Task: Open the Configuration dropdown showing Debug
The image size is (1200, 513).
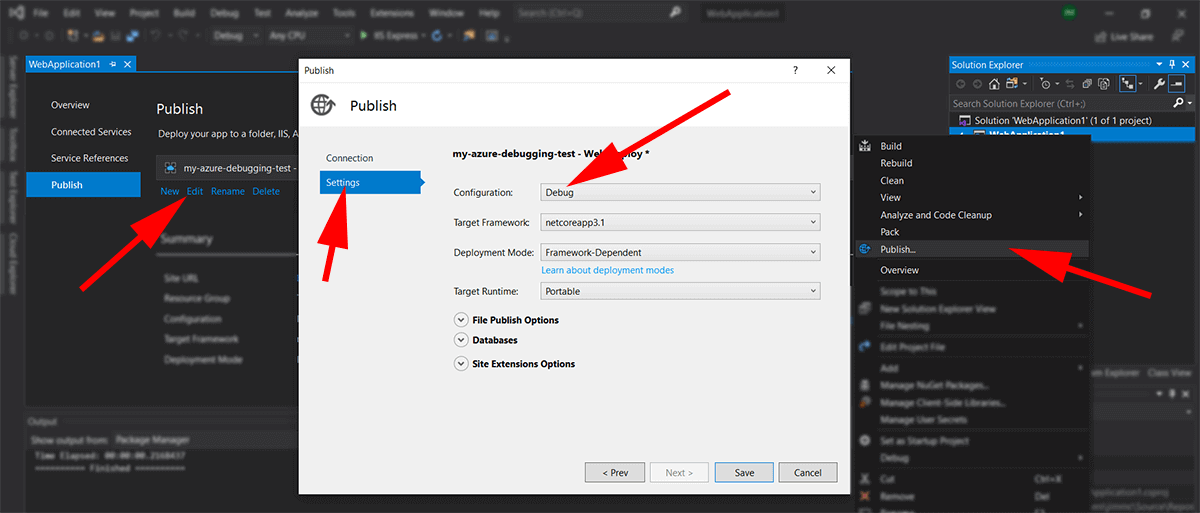Action: pyautogui.click(x=680, y=192)
